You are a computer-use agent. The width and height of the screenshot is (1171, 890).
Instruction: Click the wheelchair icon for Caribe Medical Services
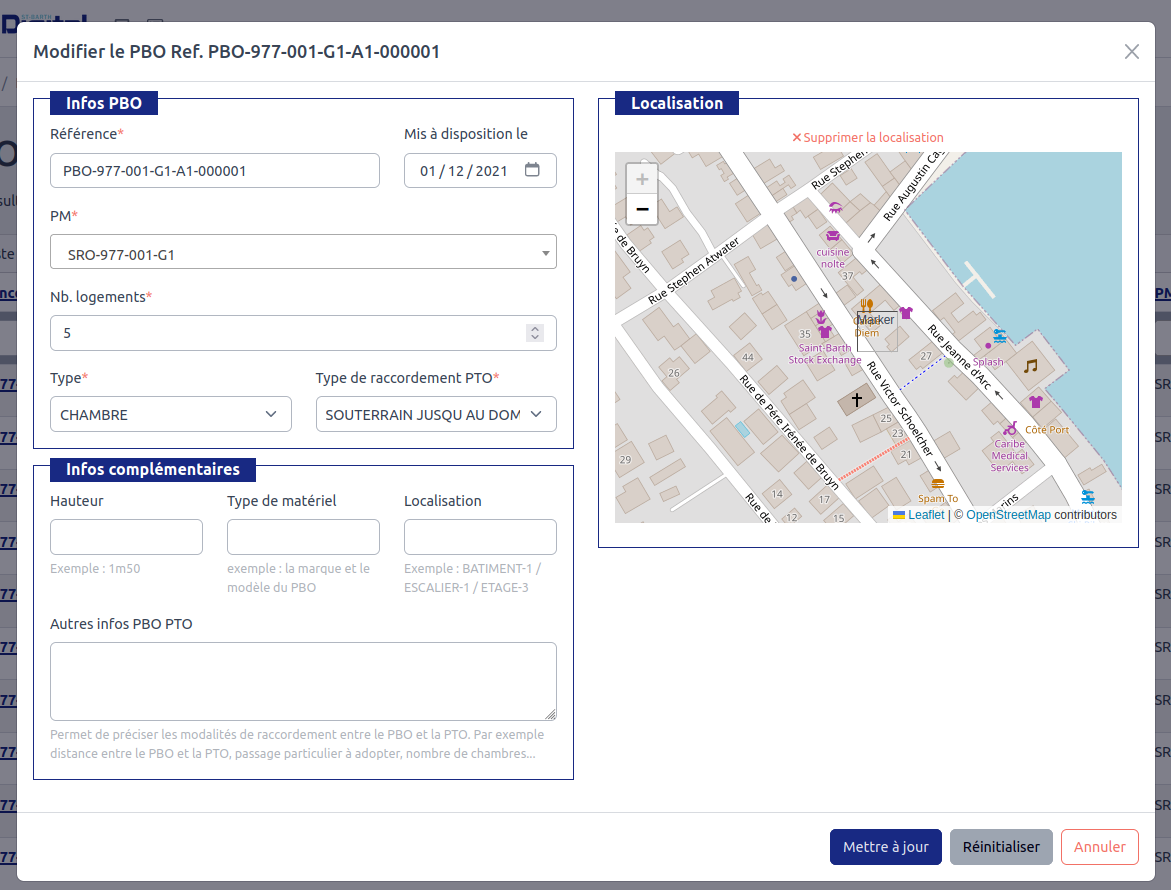click(x=1011, y=428)
